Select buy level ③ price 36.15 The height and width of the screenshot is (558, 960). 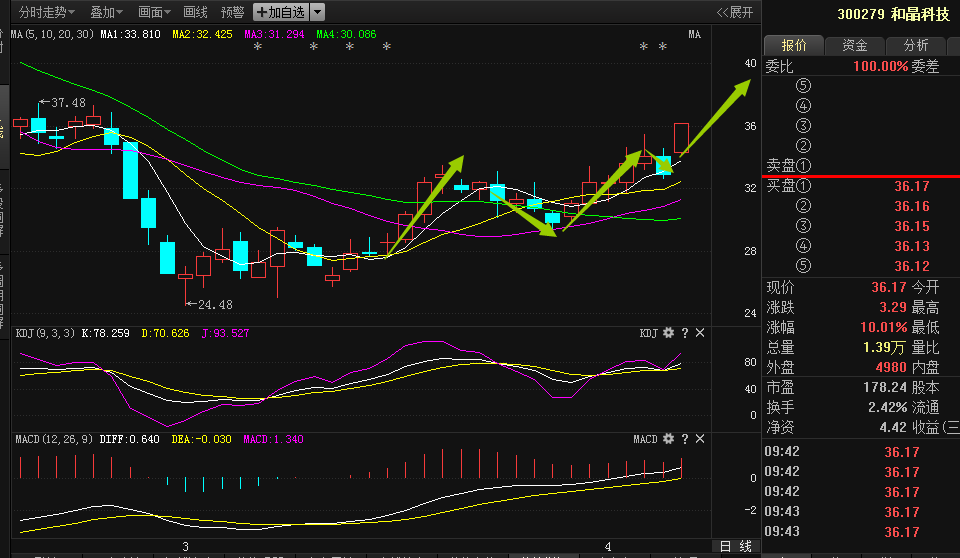912,226
